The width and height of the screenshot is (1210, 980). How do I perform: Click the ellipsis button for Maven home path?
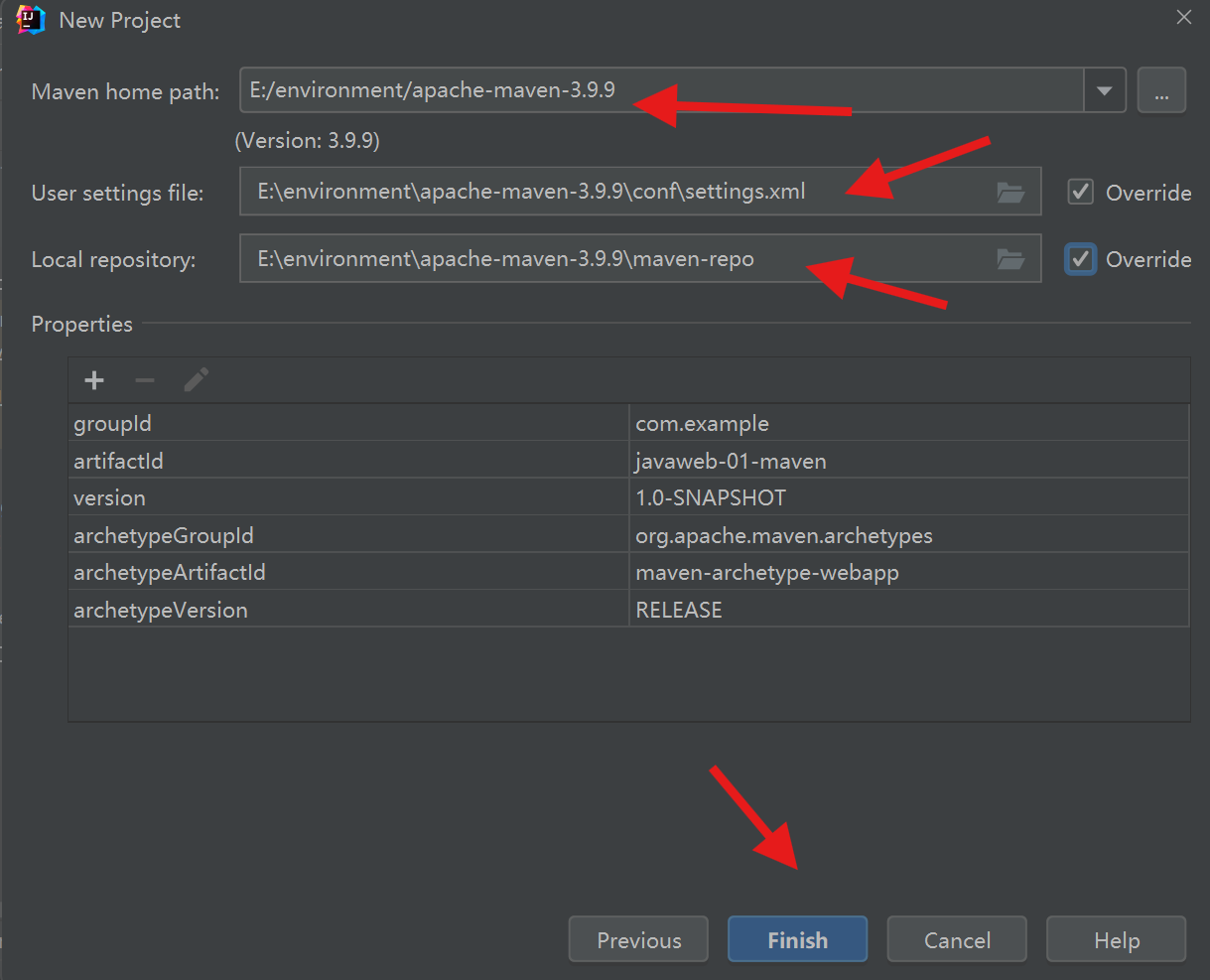tap(1161, 91)
